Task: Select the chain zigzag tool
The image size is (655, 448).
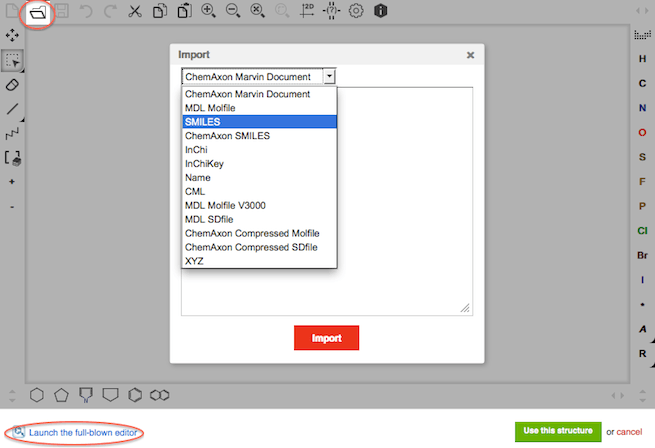Action: click(x=12, y=134)
